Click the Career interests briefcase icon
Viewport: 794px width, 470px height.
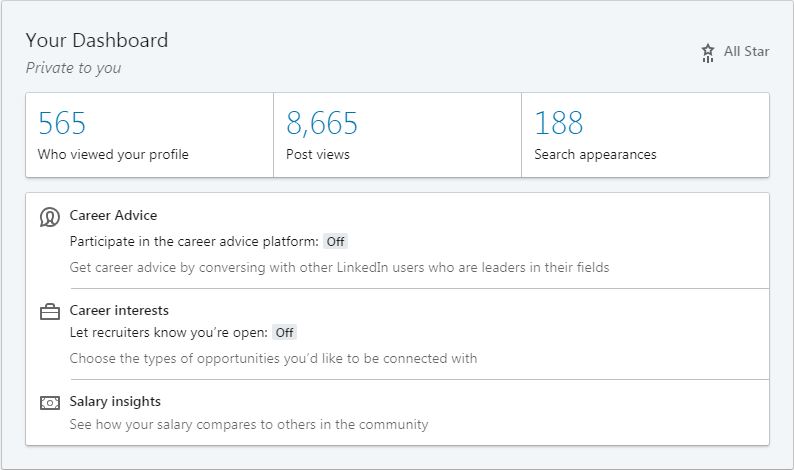50,311
